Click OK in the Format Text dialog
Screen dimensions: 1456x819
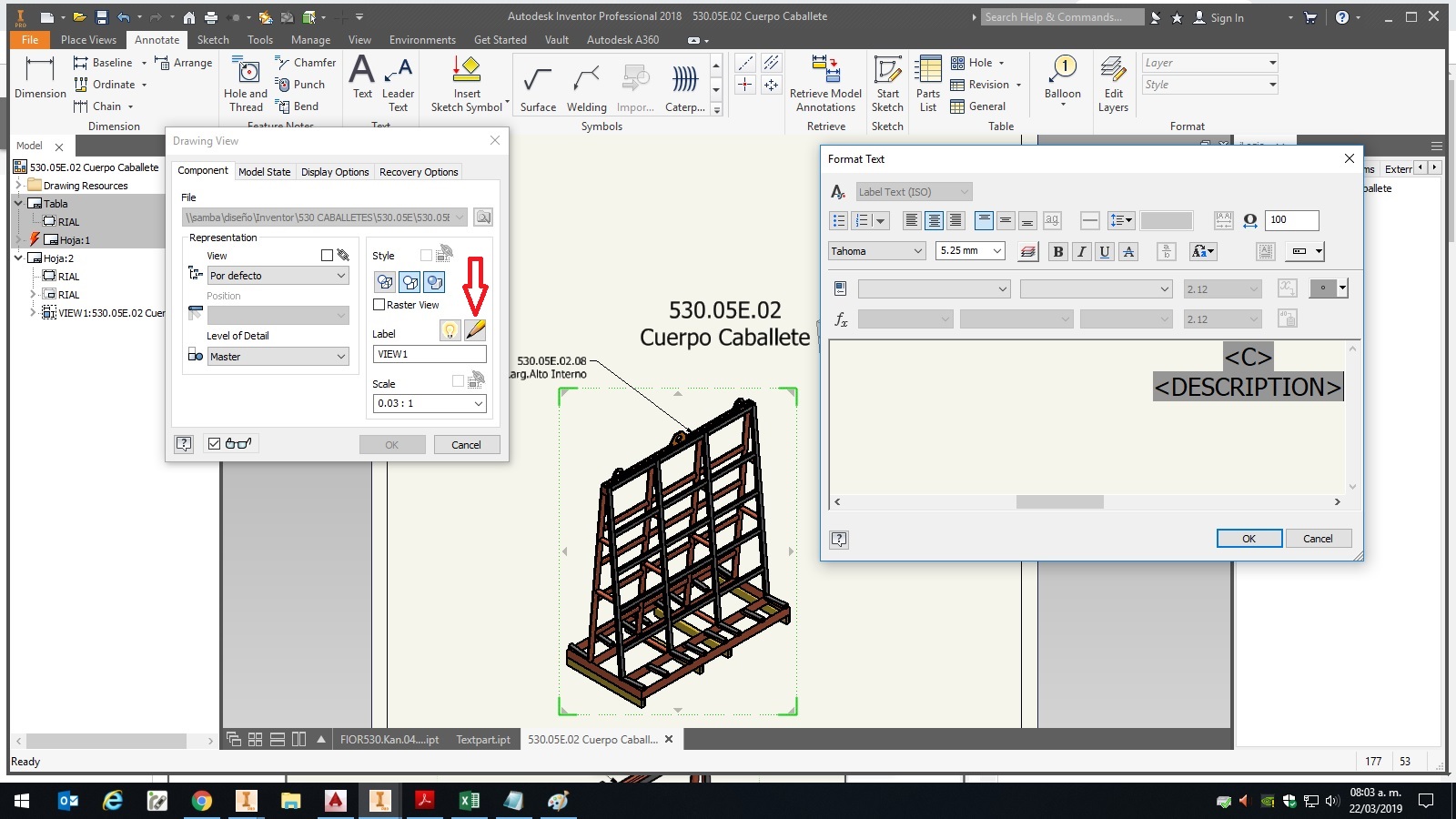pos(1249,538)
